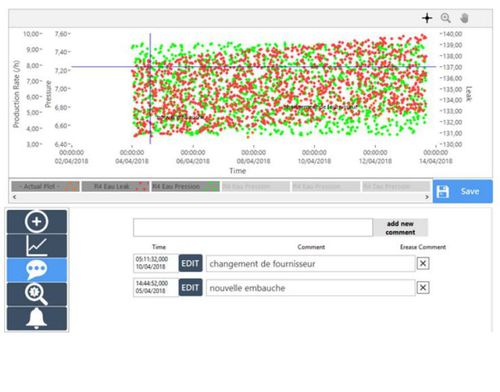
Task: Click the Time column header
Action: pyautogui.click(x=159, y=247)
